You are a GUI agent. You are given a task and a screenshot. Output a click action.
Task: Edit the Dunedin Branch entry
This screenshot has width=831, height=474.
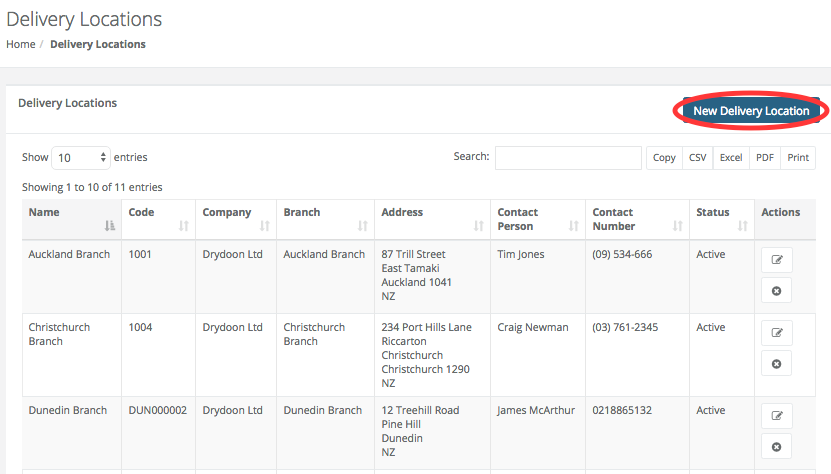point(776,415)
